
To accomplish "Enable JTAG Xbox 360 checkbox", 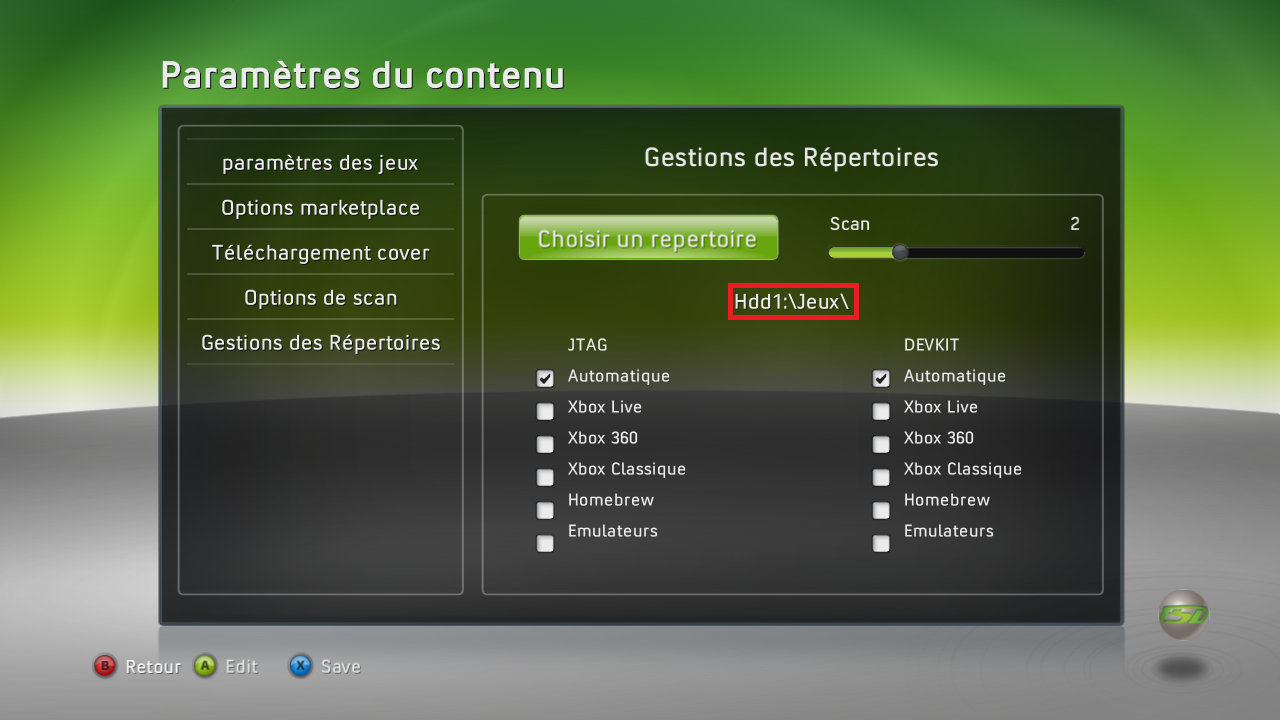I will pyautogui.click(x=545, y=444).
